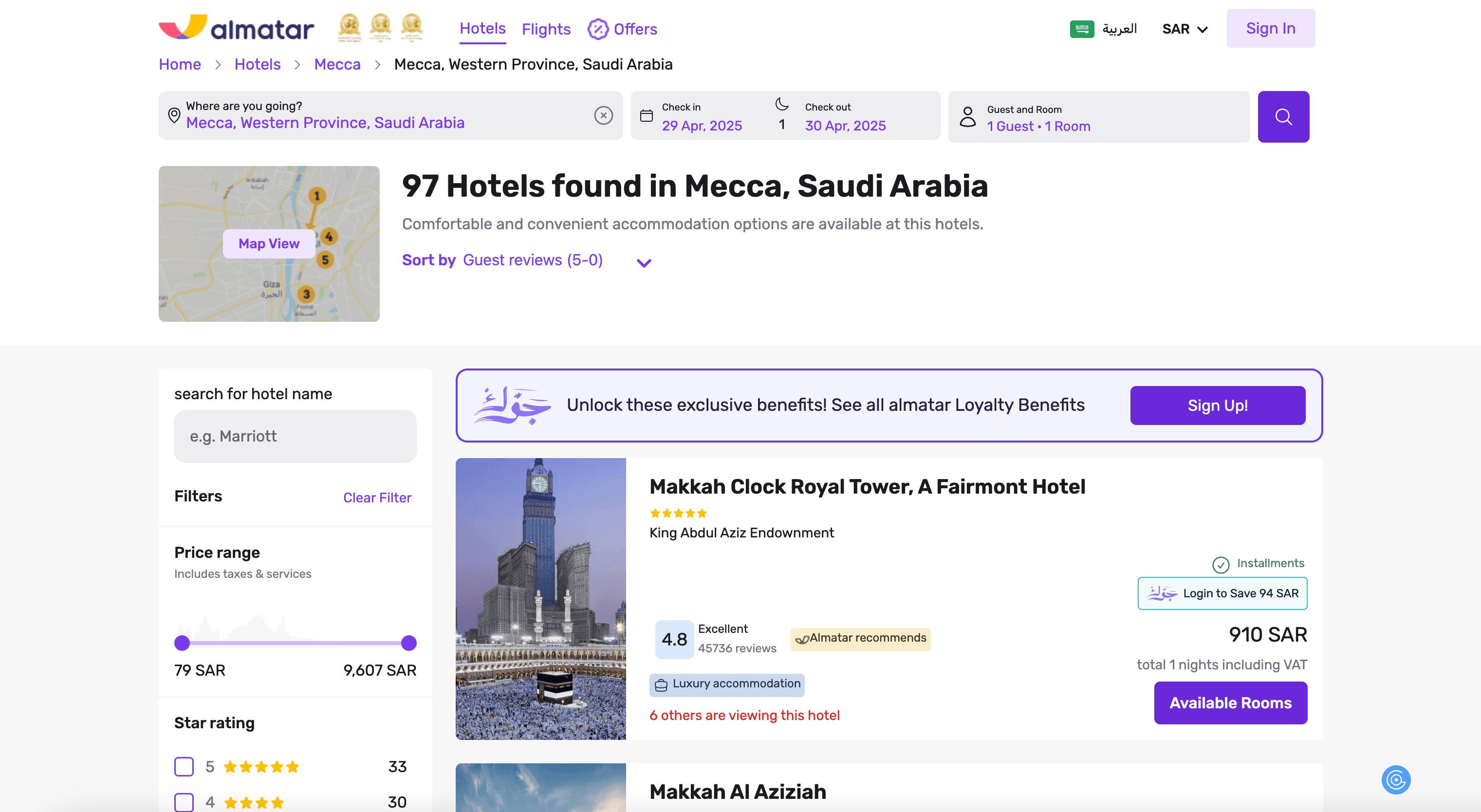Click the hotel name search field
This screenshot has width=1481, height=812.
tap(295, 436)
